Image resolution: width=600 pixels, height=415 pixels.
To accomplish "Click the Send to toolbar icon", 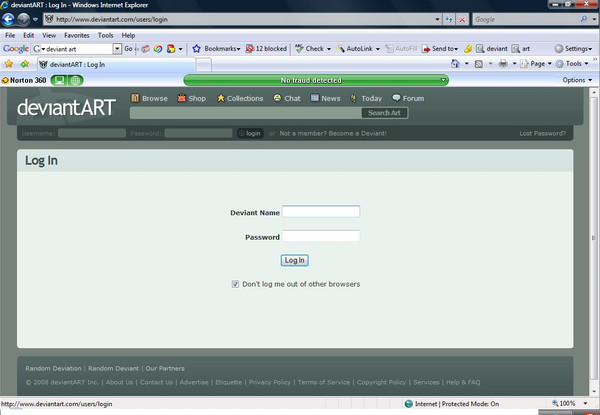I will click(x=426, y=49).
